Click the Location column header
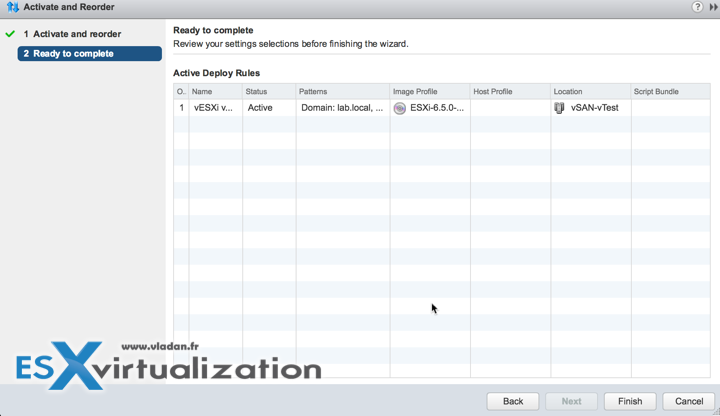720x416 pixels. coord(591,91)
